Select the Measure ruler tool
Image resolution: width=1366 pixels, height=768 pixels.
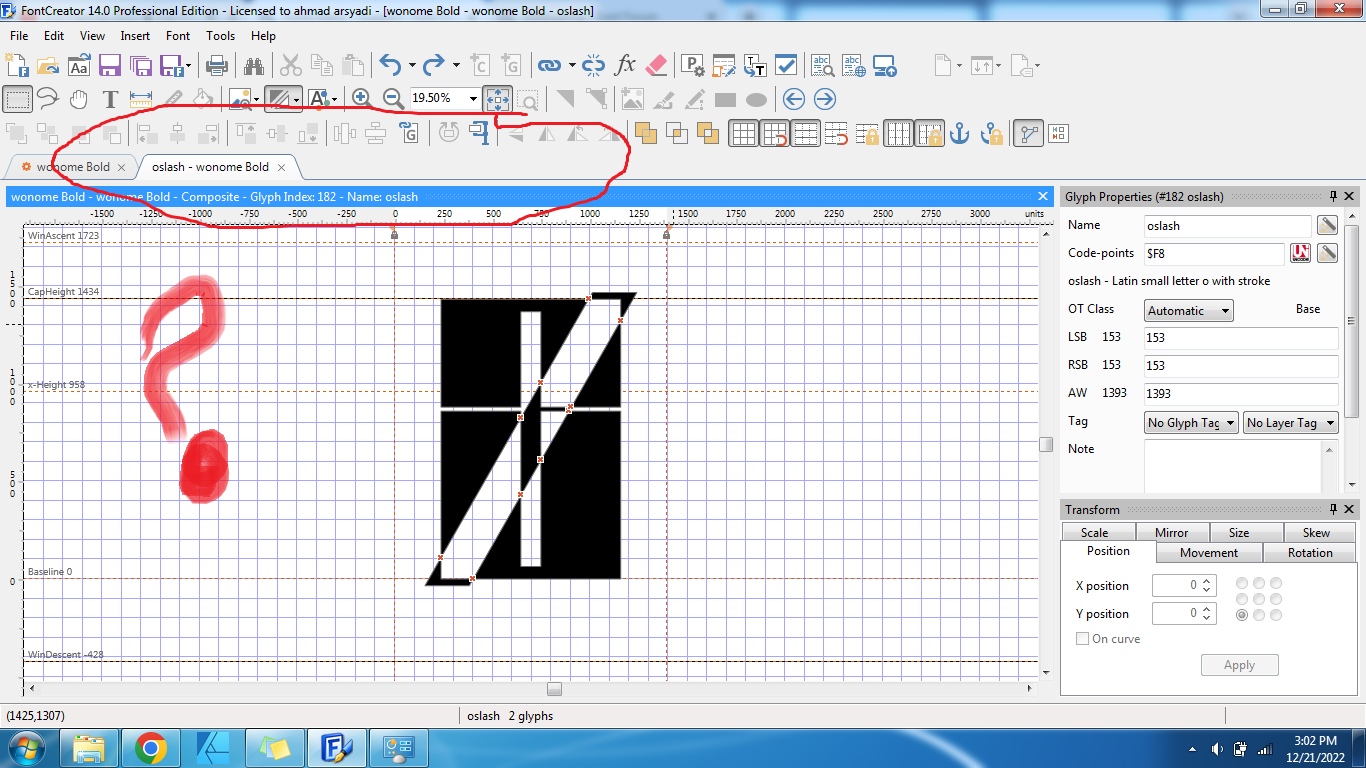click(x=141, y=99)
